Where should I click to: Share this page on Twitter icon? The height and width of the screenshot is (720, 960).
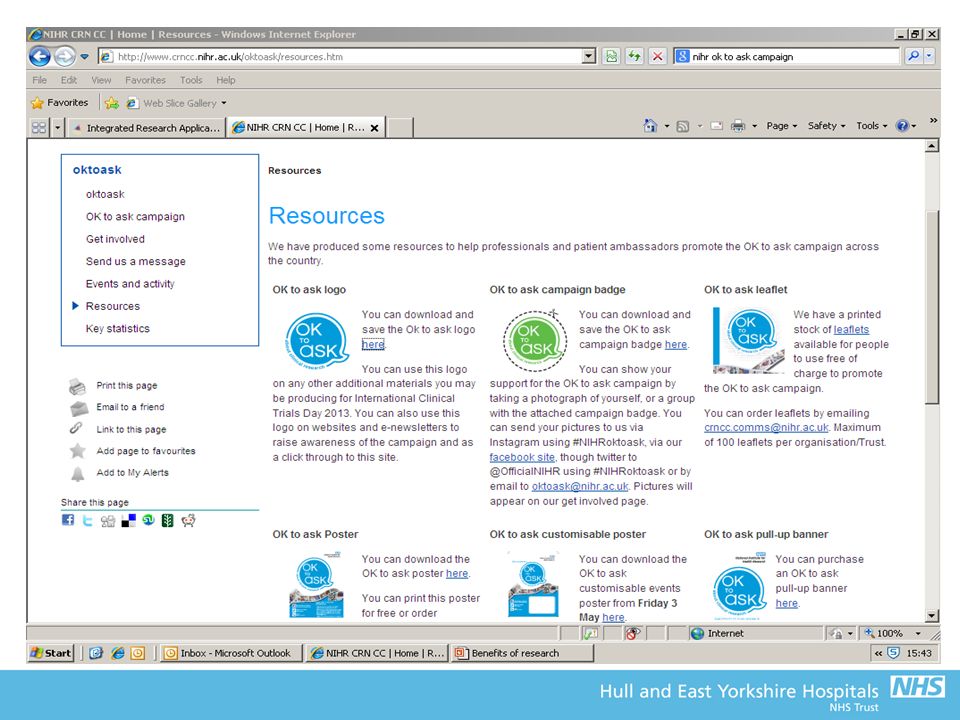pos(88,520)
